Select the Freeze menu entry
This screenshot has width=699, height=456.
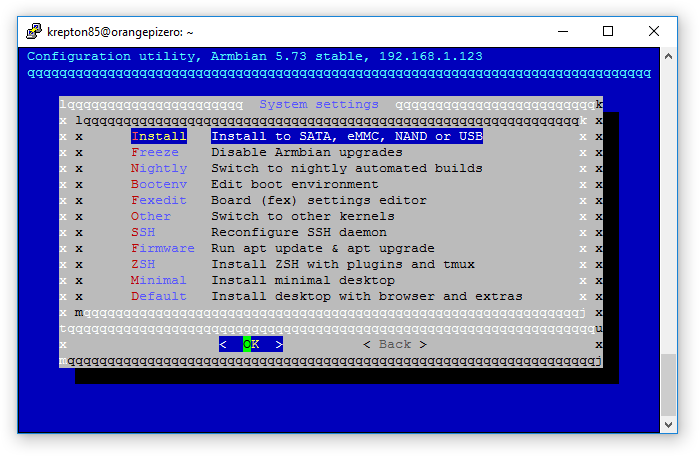[x=155, y=152]
